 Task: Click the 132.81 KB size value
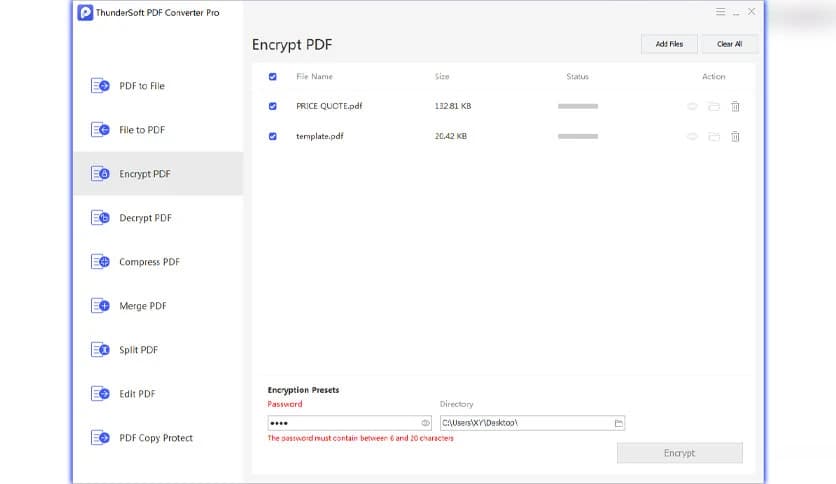click(453, 106)
